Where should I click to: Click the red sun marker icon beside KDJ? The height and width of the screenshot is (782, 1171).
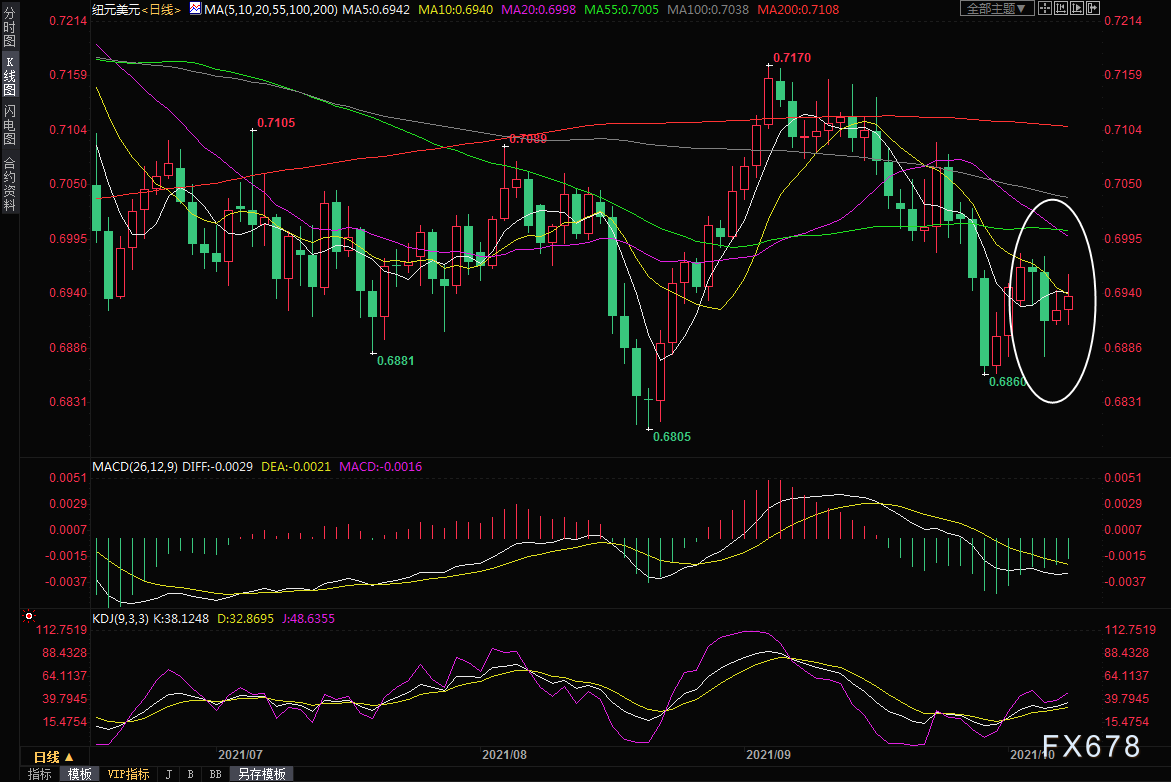pos(28,617)
